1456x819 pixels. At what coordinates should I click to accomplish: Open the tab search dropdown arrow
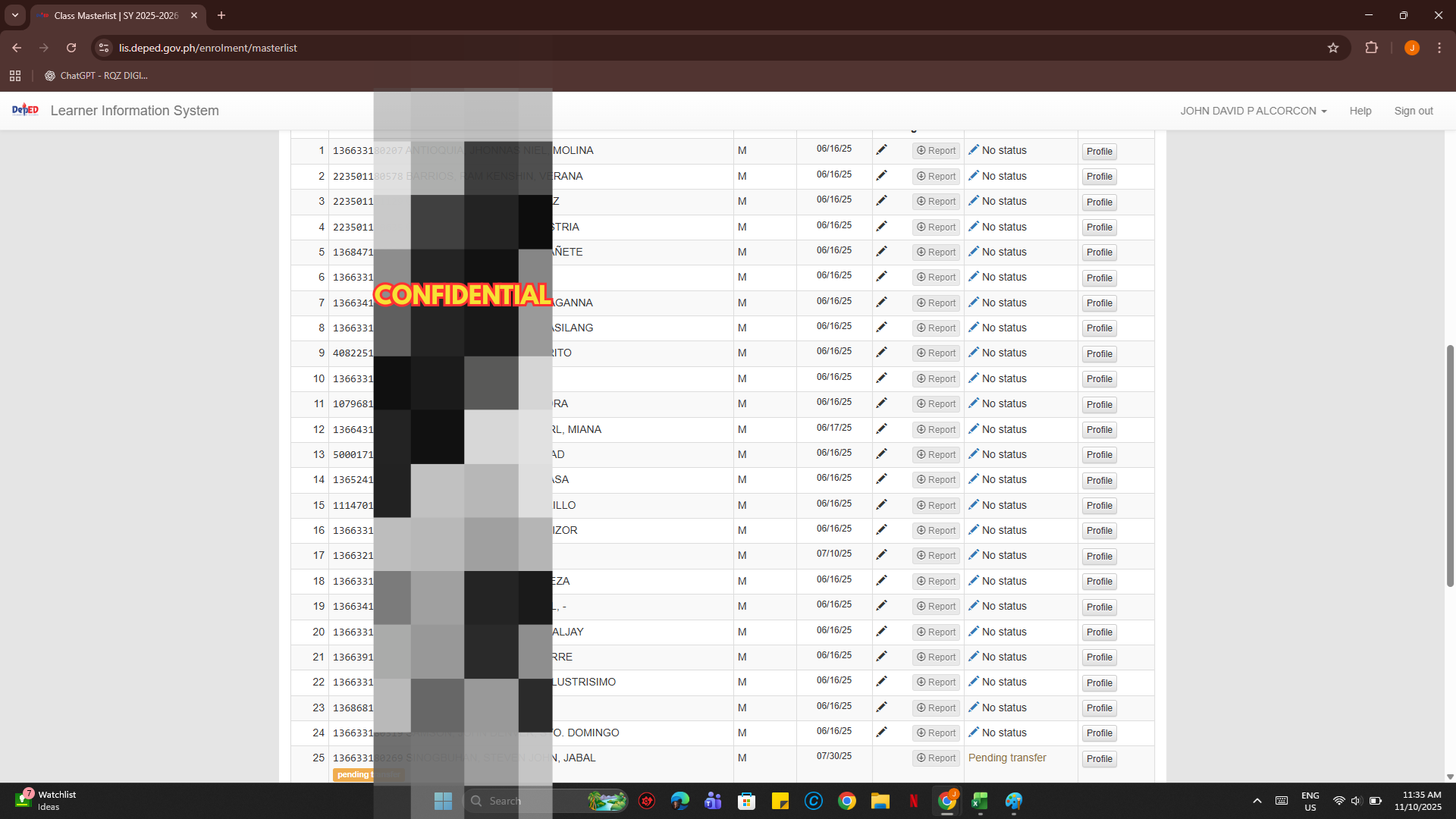[15, 15]
